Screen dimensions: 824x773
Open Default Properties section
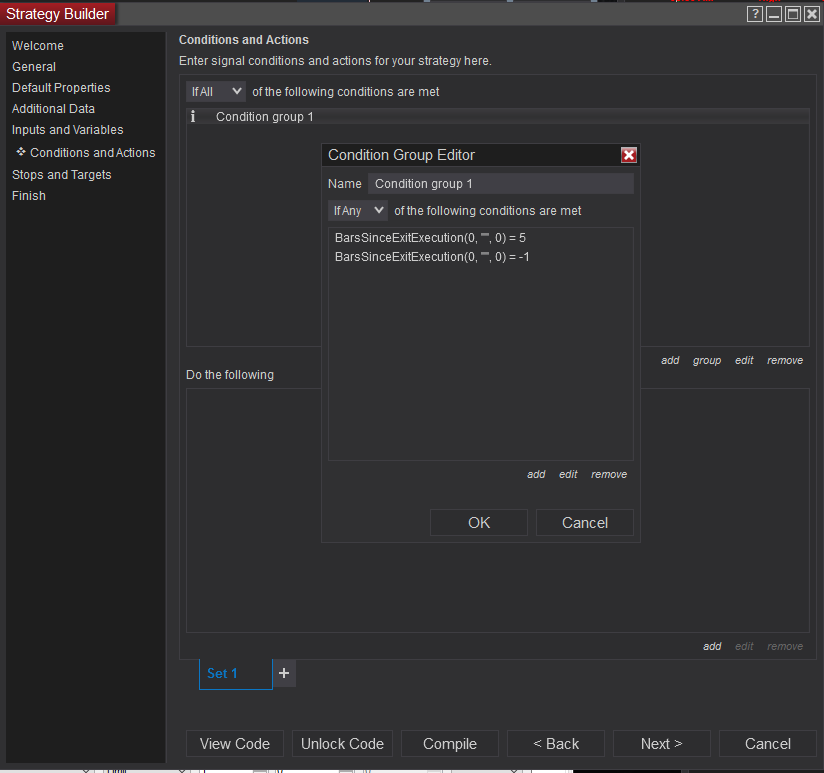[x=61, y=88]
